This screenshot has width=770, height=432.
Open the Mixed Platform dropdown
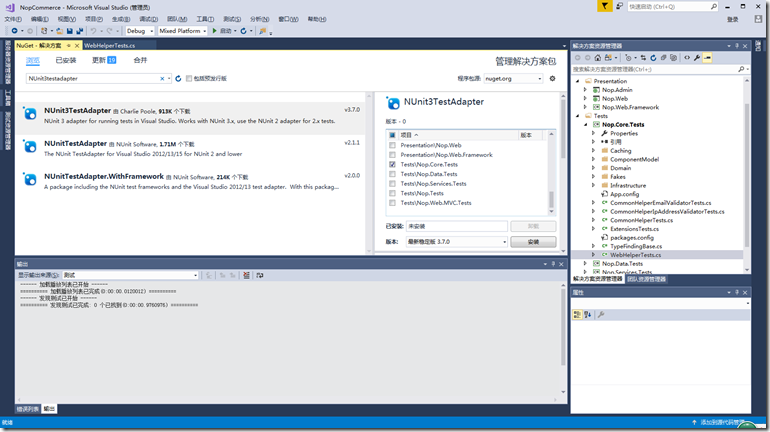[183, 31]
